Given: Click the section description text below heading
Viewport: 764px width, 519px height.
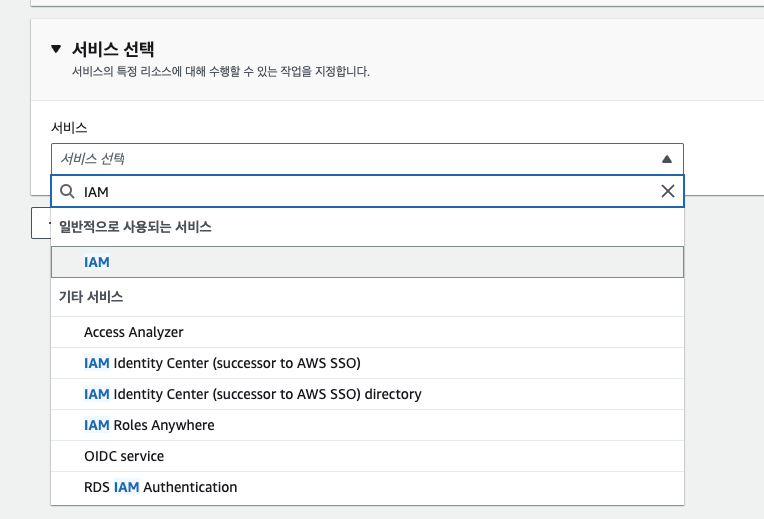Looking at the screenshot, I should click(221, 72).
